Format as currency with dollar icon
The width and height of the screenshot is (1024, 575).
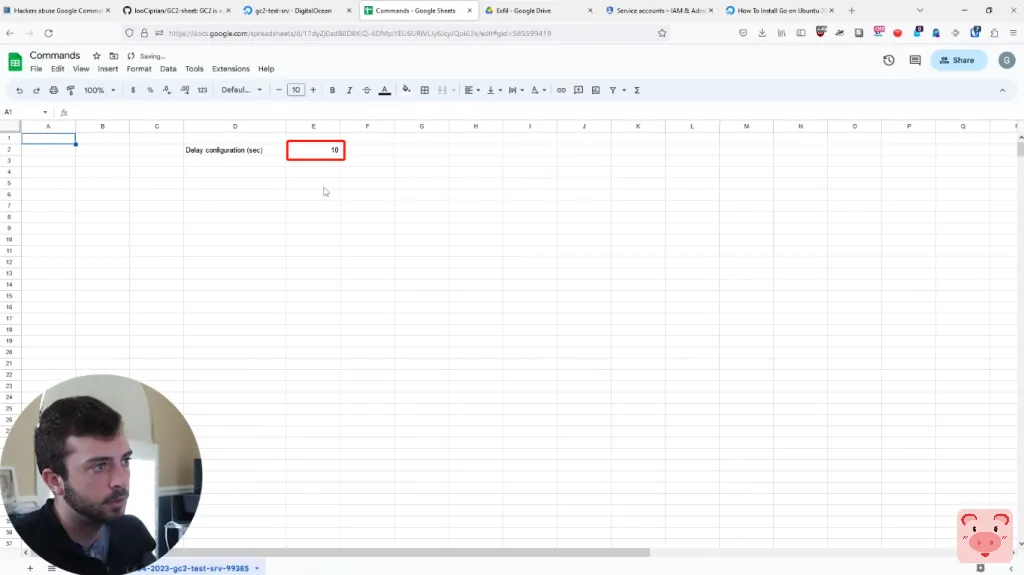133,90
